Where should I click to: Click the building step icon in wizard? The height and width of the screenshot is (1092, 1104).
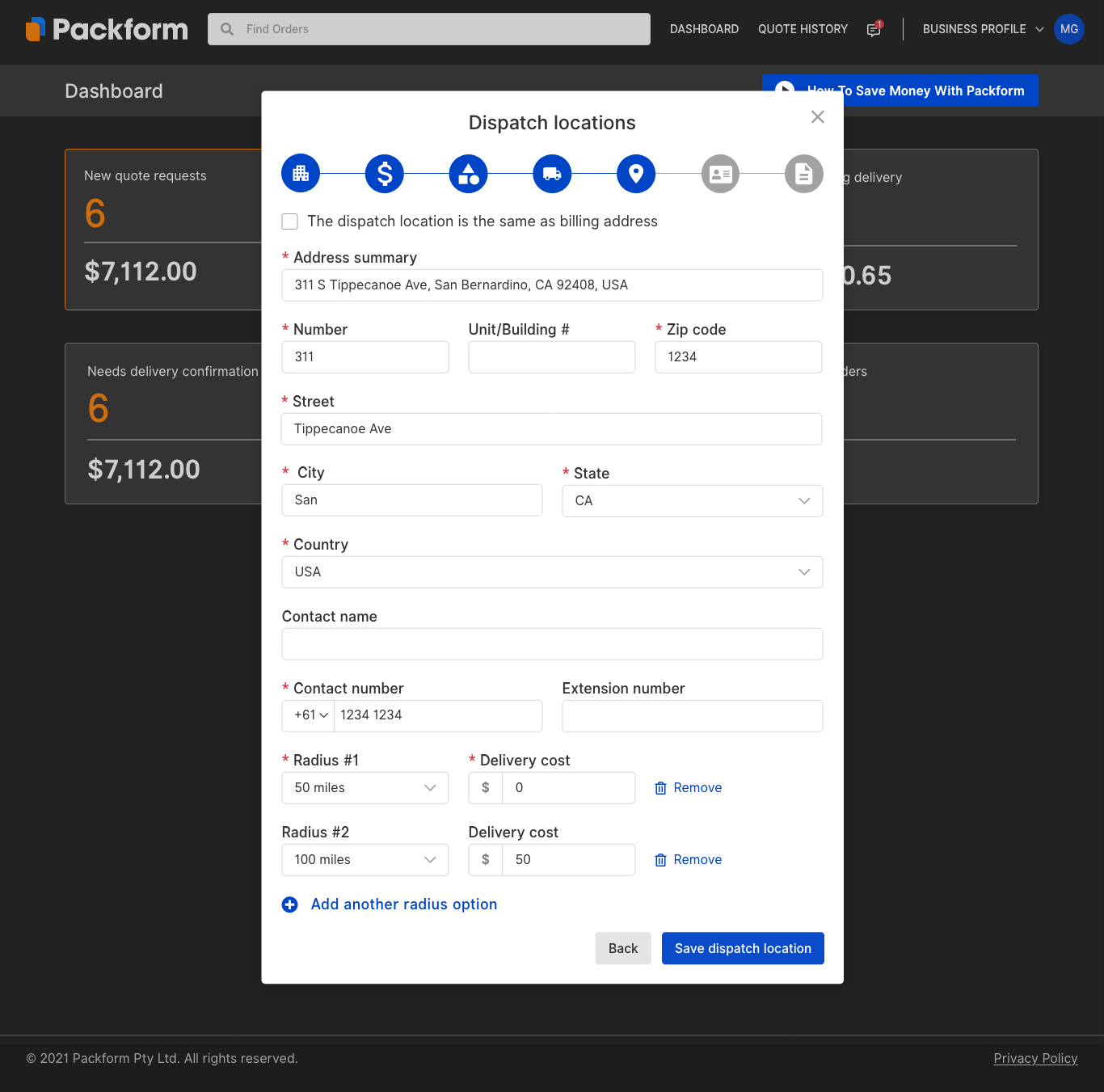point(301,174)
